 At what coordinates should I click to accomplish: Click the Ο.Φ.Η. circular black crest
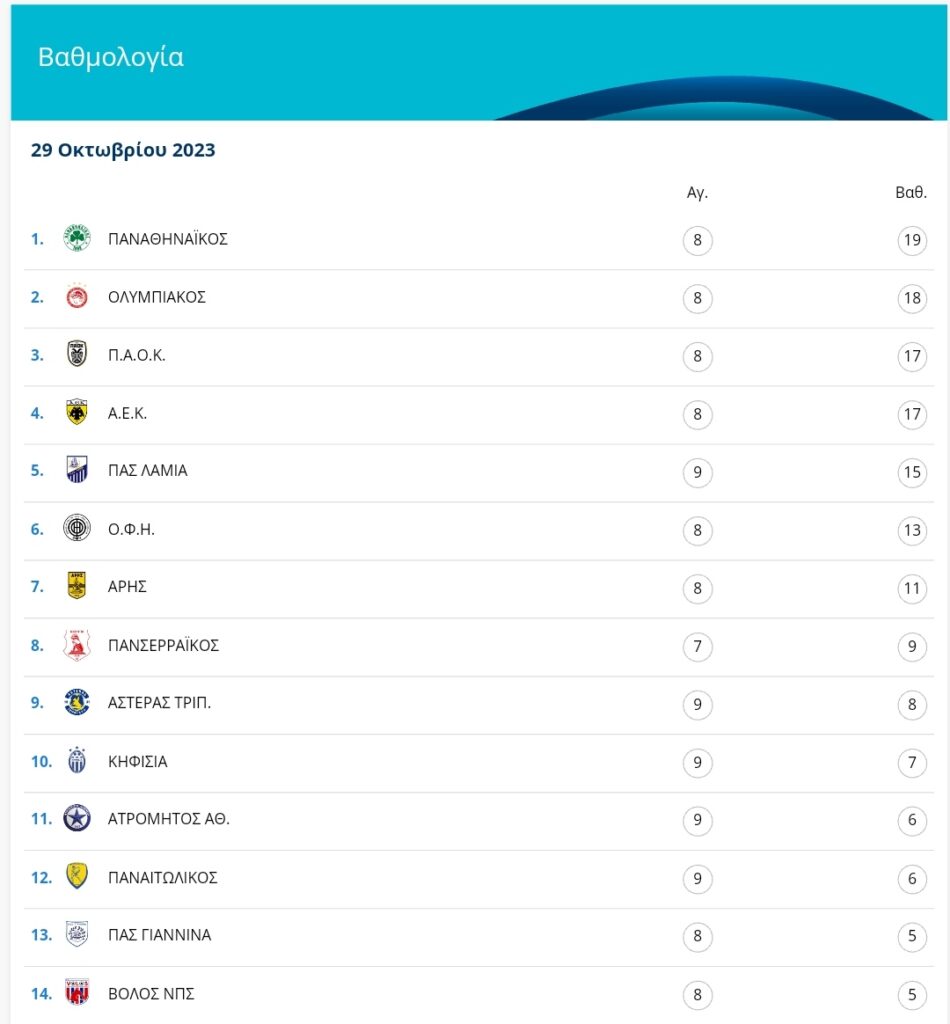pyautogui.click(x=76, y=528)
